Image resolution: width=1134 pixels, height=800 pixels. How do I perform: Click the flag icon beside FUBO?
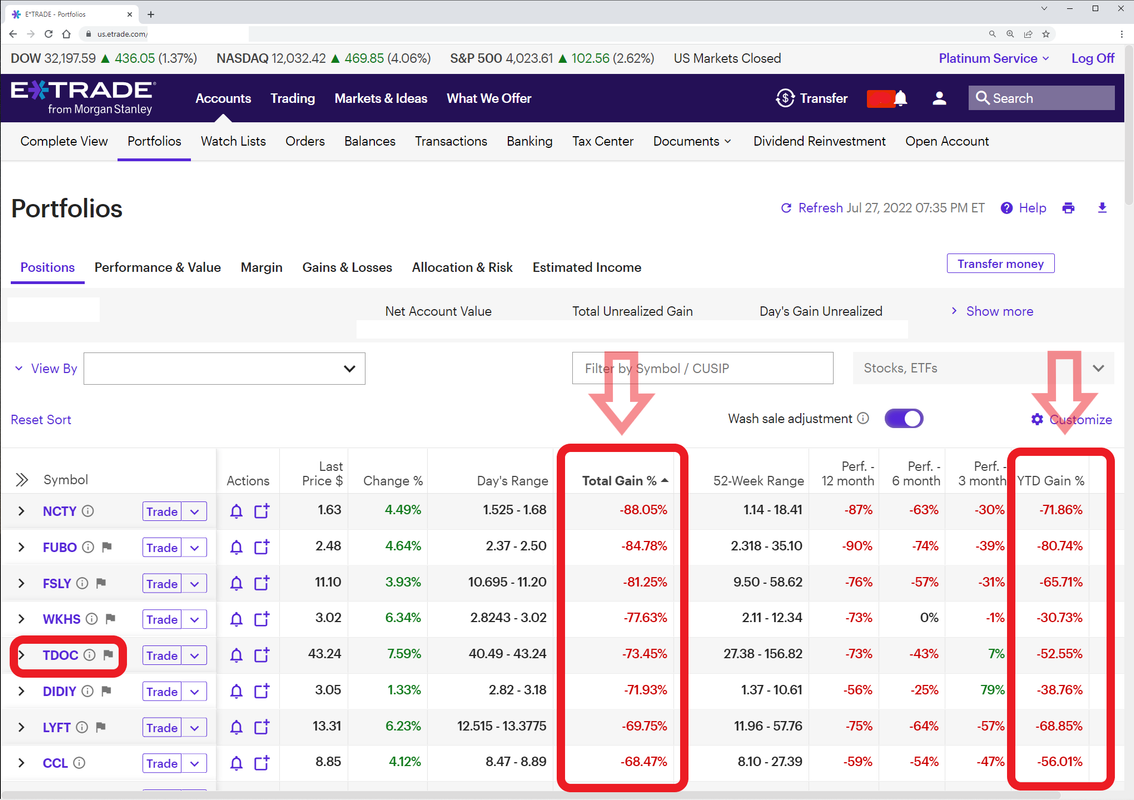pyautogui.click(x=107, y=548)
